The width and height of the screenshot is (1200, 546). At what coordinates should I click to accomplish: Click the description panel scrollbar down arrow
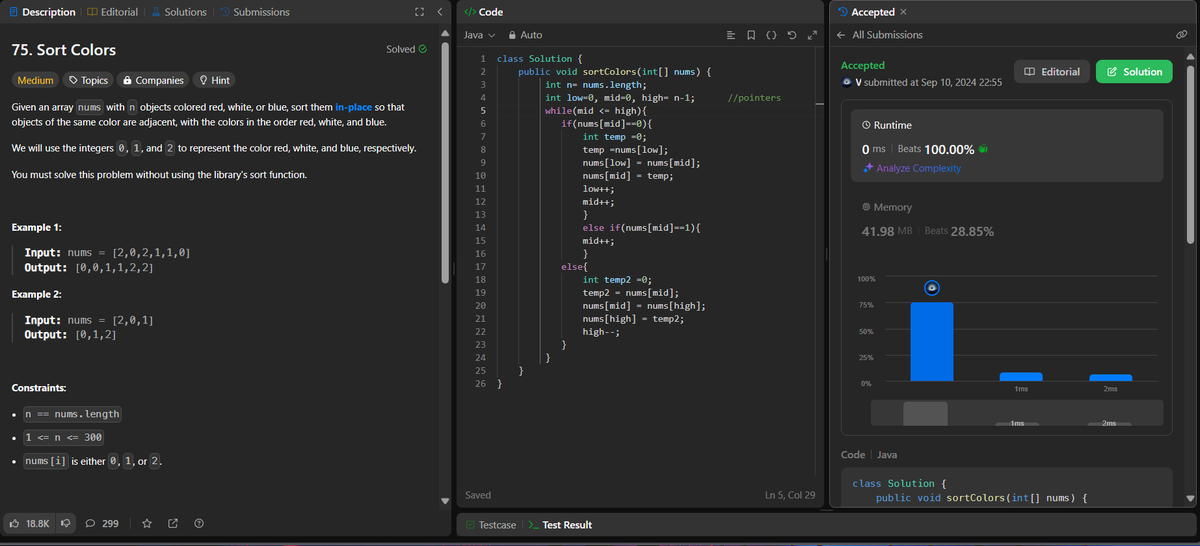tap(446, 501)
